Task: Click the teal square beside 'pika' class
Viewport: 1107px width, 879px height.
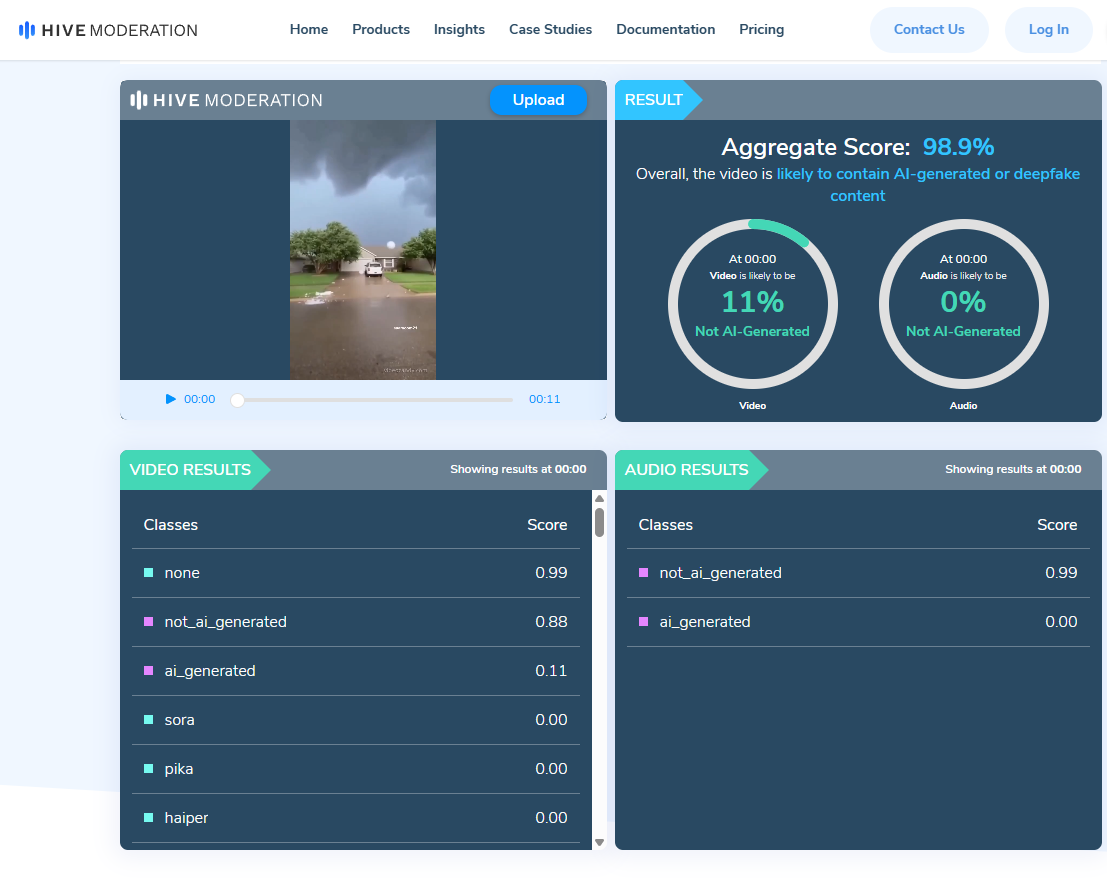Action: (149, 769)
